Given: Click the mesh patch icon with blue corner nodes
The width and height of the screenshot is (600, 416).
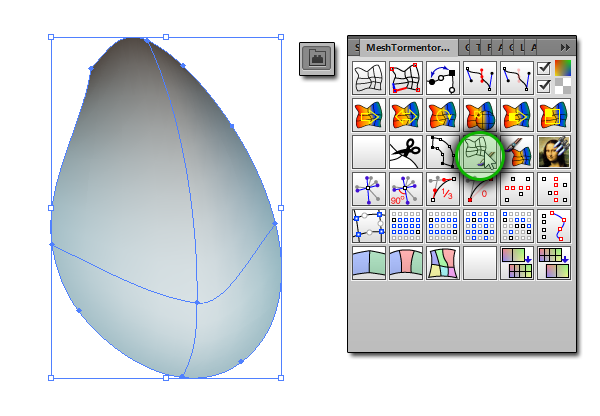Looking at the screenshot, I should 368,227.
